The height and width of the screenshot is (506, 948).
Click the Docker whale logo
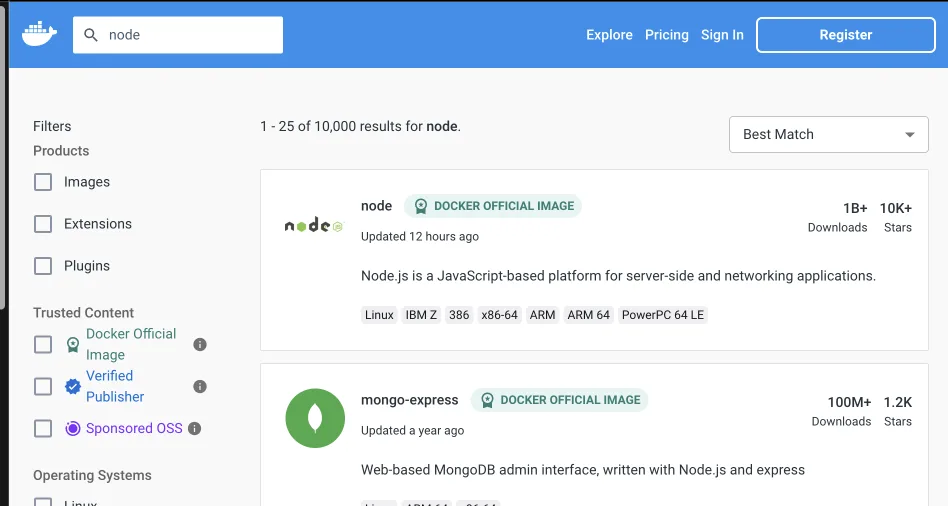coord(39,34)
